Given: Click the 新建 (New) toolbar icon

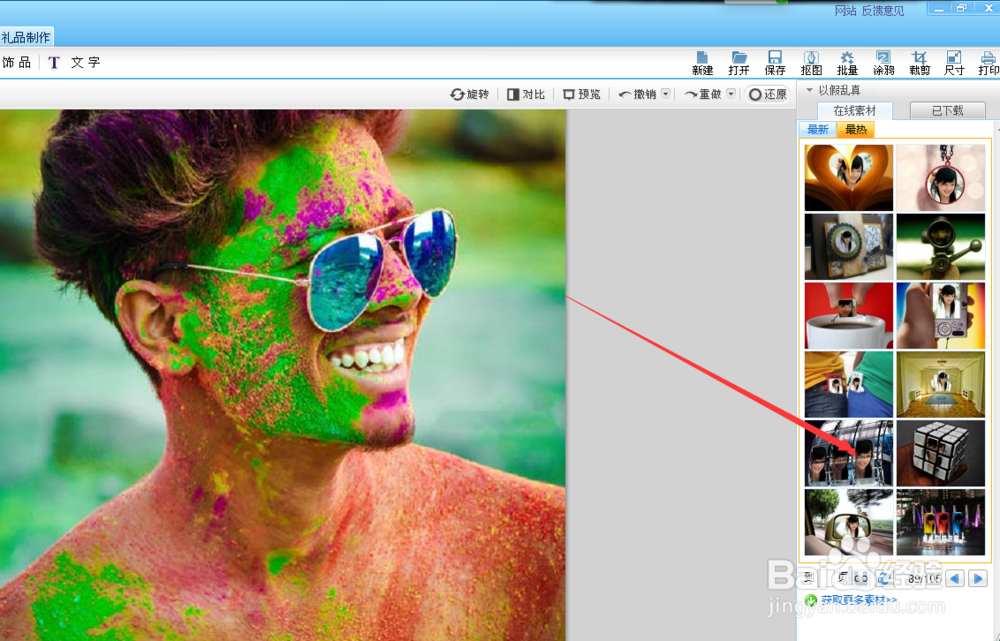Looking at the screenshot, I should [x=702, y=63].
